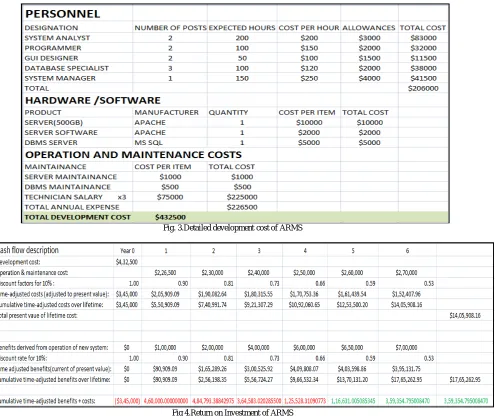Click red ($3,45,000) cumulative benefits cell
This screenshot has height=416, width=495.
(127, 401)
